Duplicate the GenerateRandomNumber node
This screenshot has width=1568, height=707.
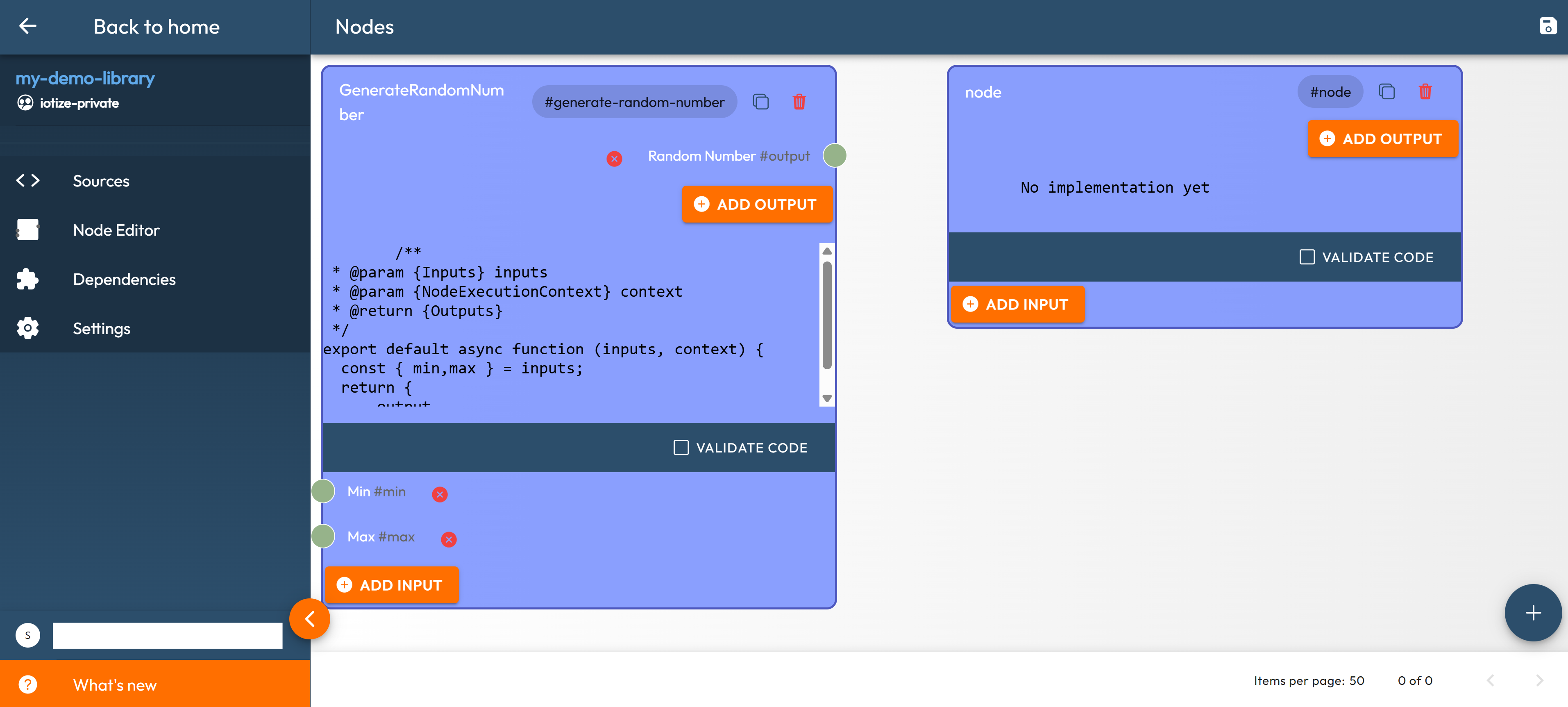(x=760, y=102)
